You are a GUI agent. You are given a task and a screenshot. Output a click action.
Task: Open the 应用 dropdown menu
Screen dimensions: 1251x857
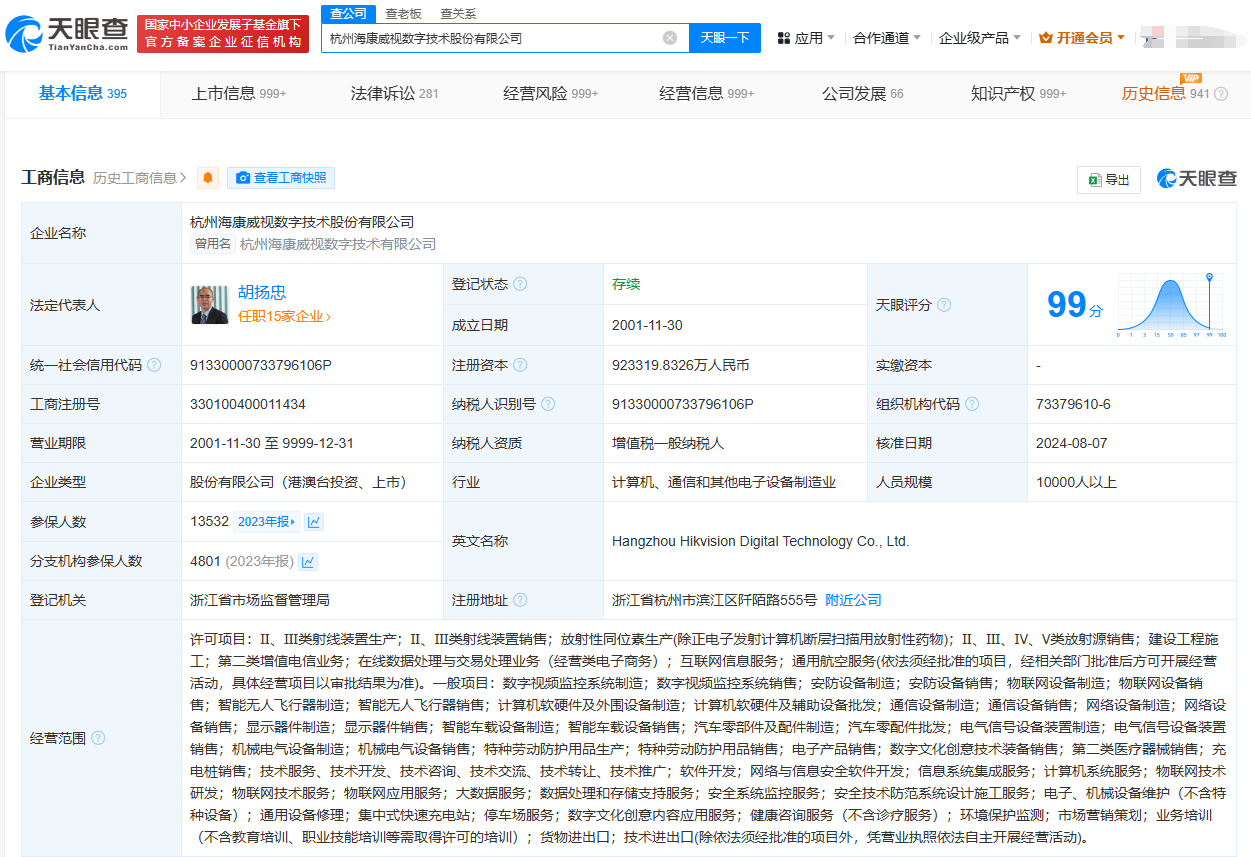806,38
